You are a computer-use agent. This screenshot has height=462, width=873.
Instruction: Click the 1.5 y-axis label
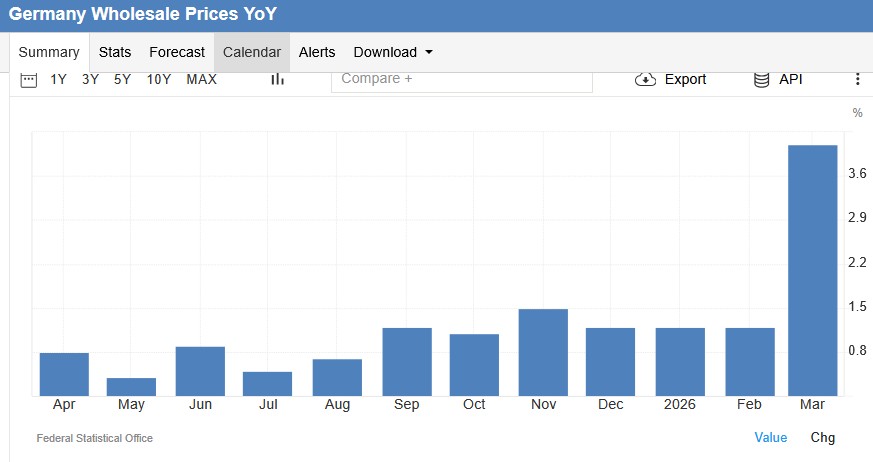[857, 306]
